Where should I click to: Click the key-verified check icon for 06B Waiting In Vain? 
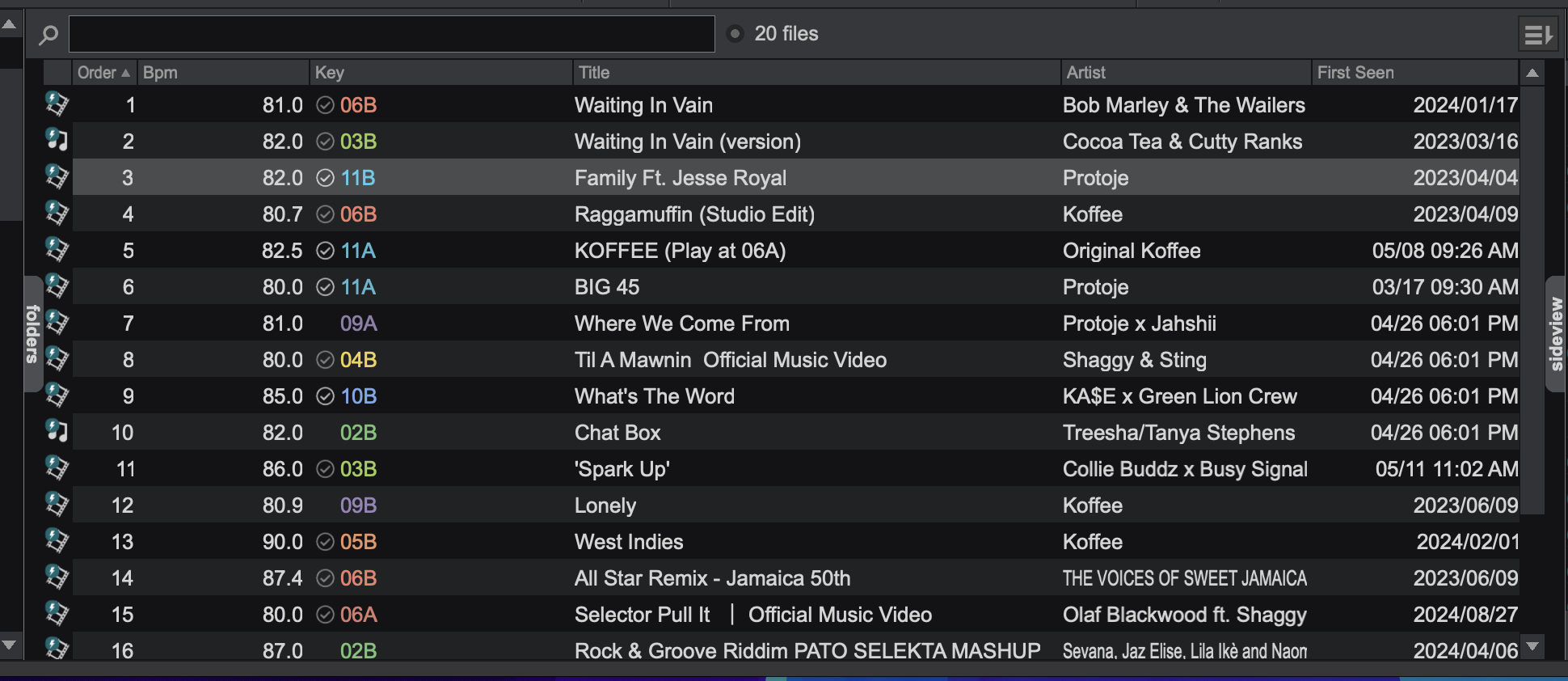325,105
